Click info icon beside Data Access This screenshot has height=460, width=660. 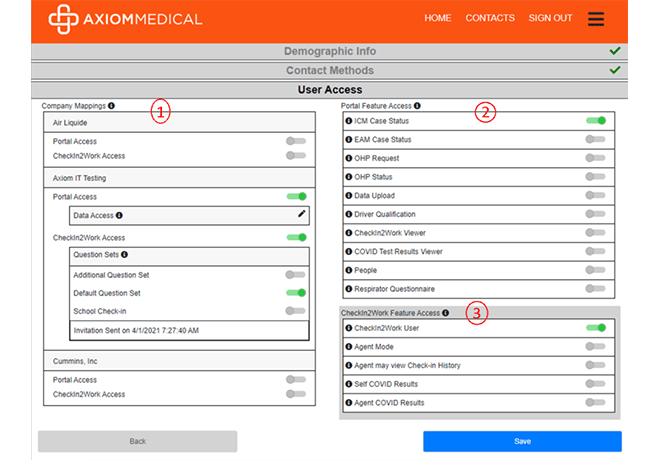119,215
